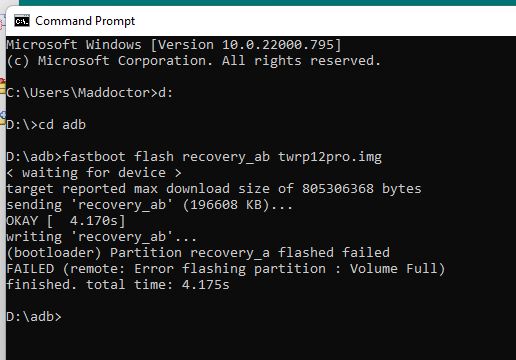Click the 805306368 bytes value
The image size is (516, 360).
coord(362,189)
